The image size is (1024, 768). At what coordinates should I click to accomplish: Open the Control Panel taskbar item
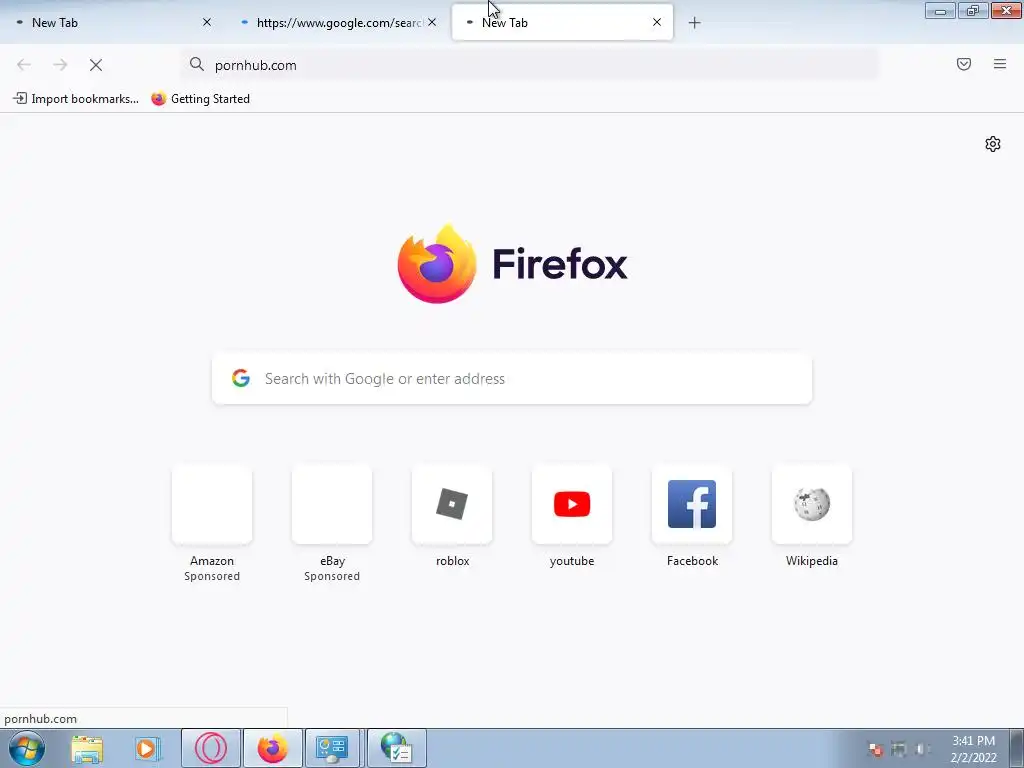[x=333, y=748]
